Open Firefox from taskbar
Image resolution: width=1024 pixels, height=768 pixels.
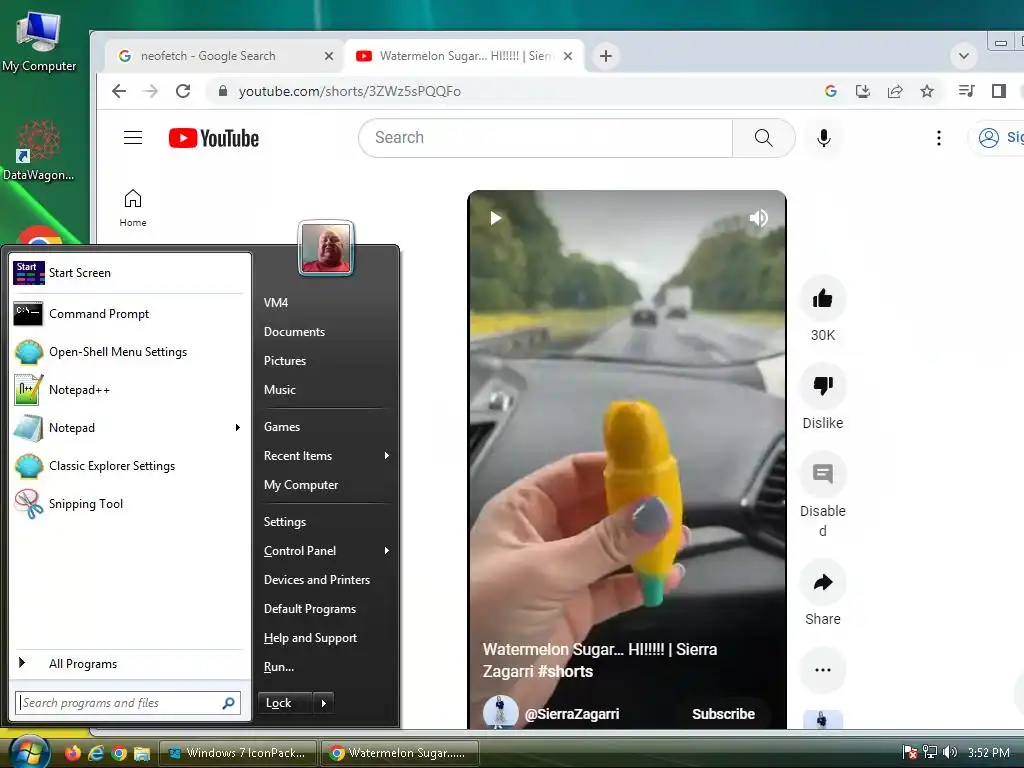tap(72, 753)
